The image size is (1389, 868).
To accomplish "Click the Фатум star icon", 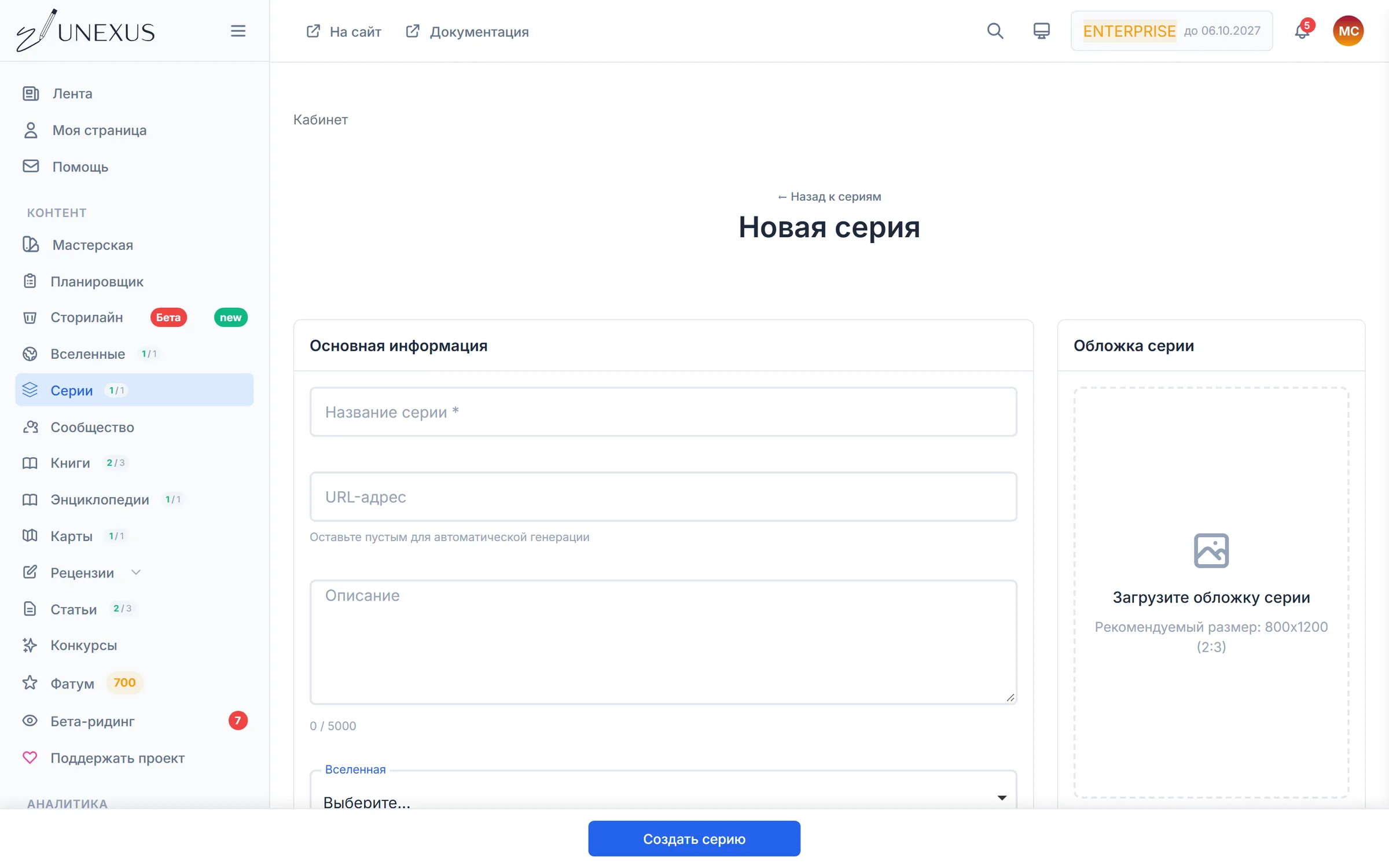I will (x=30, y=683).
